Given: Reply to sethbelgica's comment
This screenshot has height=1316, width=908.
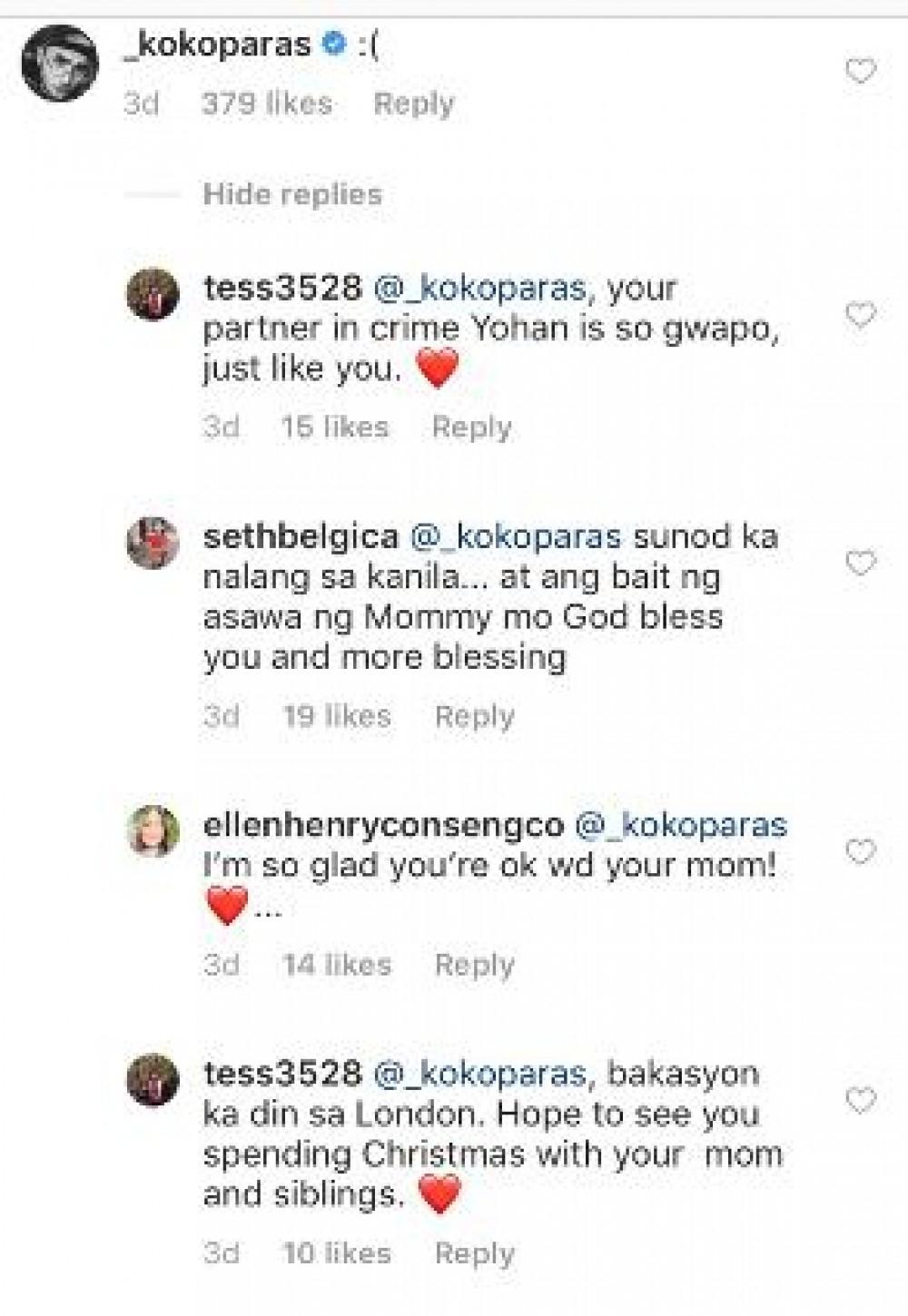Looking at the screenshot, I should tap(474, 716).
